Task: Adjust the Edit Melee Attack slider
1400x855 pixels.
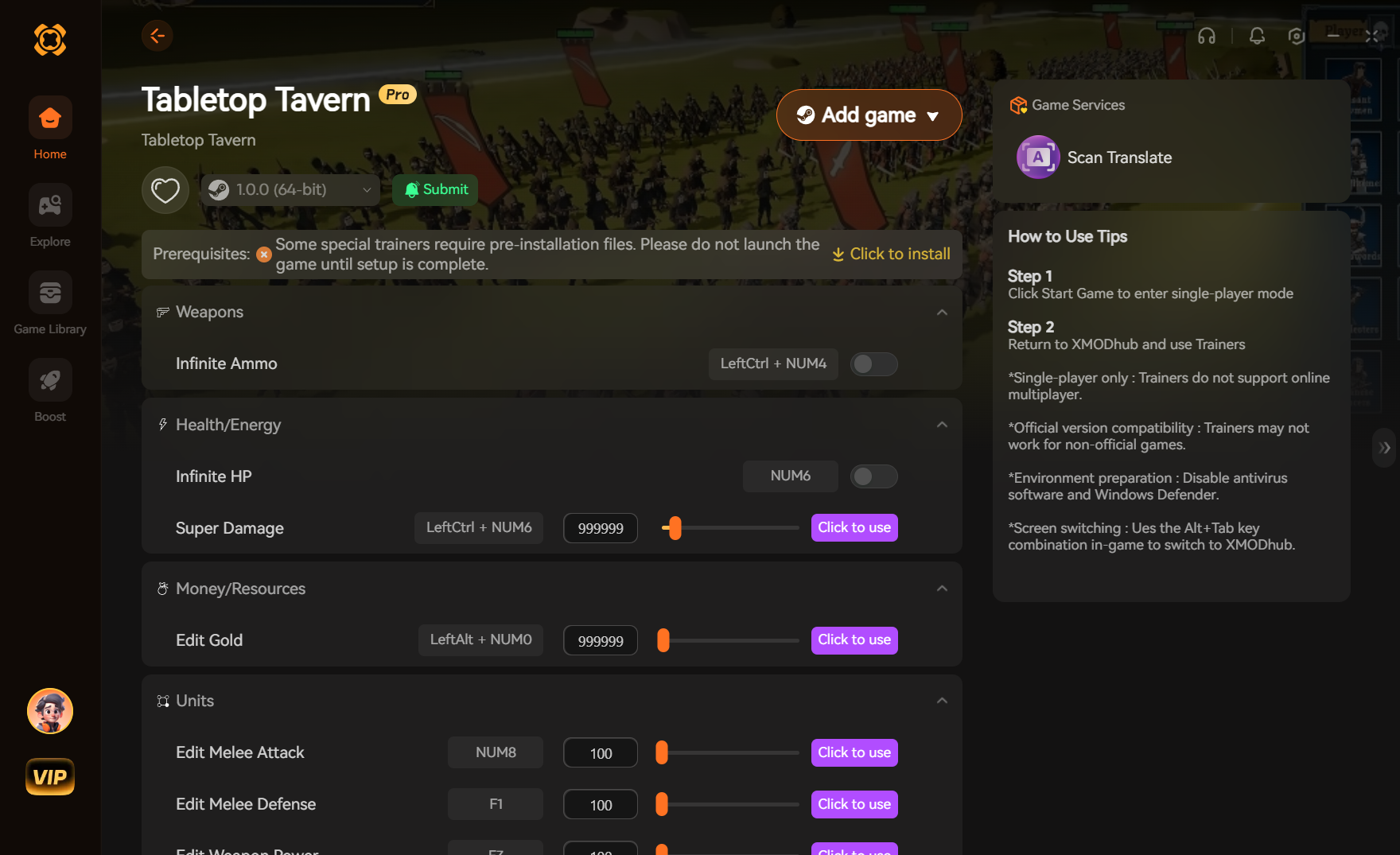Action: pos(662,753)
